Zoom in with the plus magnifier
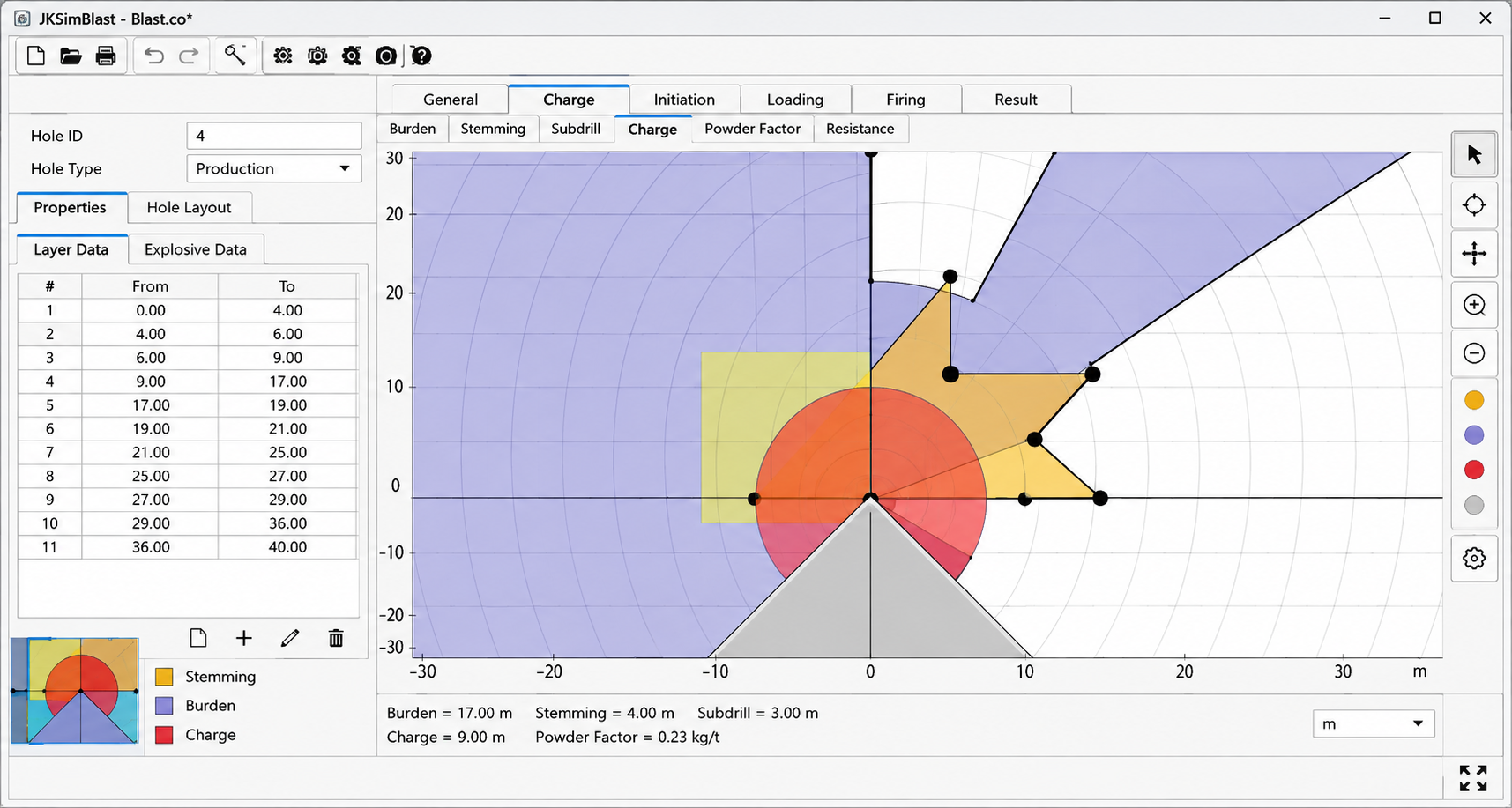This screenshot has width=1512, height=808. [x=1474, y=305]
